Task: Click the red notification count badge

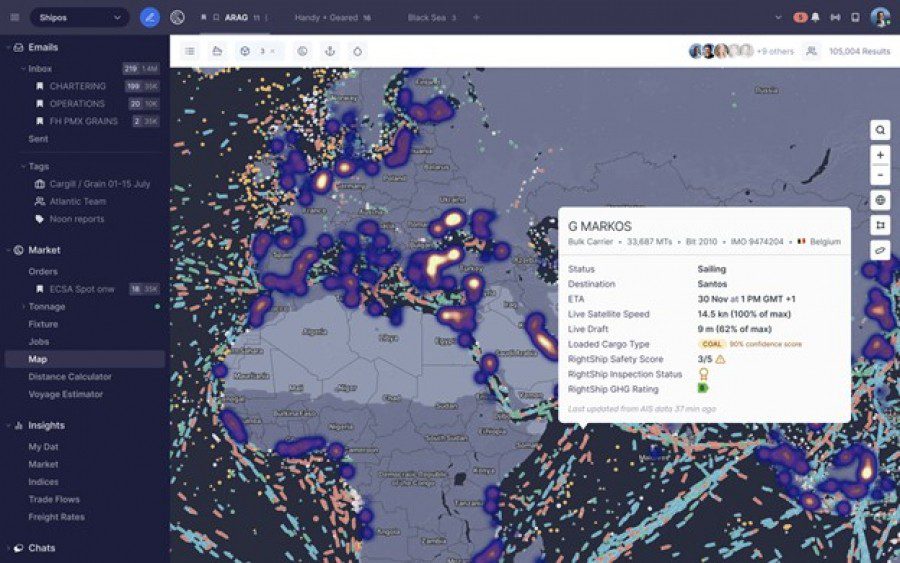Action: [x=800, y=17]
